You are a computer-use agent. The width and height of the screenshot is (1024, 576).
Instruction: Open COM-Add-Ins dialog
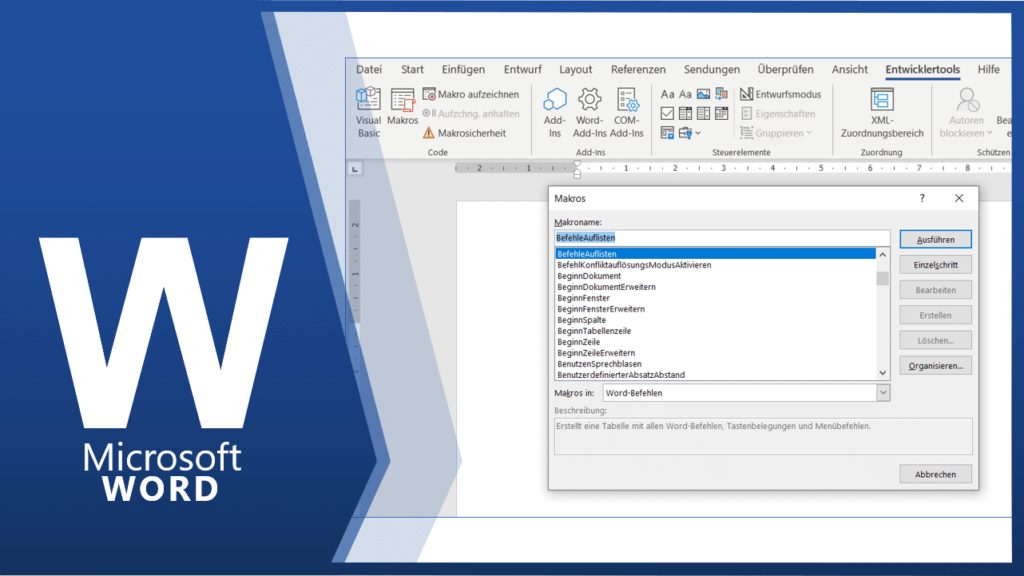[627, 112]
